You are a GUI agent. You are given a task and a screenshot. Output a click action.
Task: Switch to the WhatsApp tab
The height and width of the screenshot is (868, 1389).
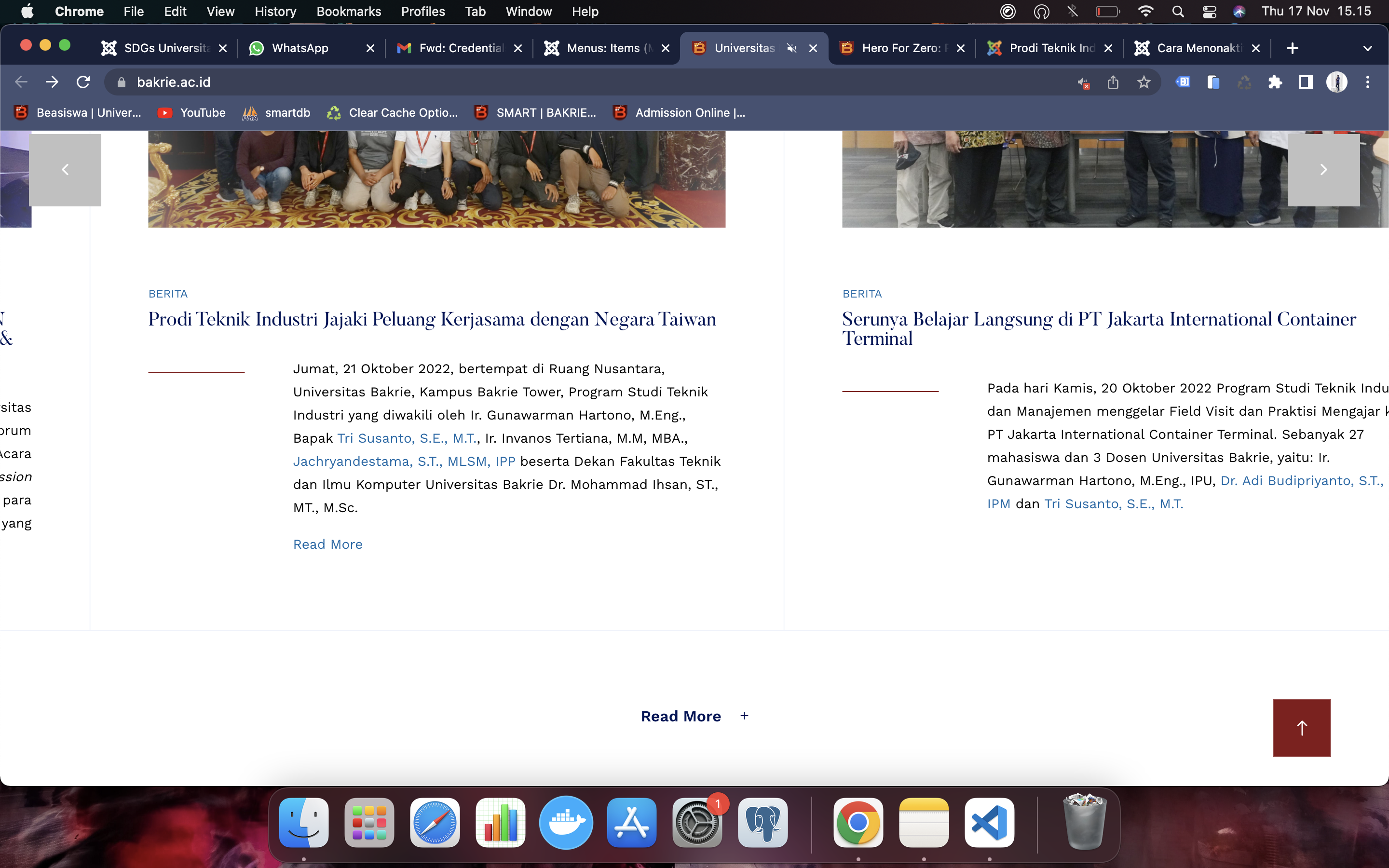[x=300, y=48]
